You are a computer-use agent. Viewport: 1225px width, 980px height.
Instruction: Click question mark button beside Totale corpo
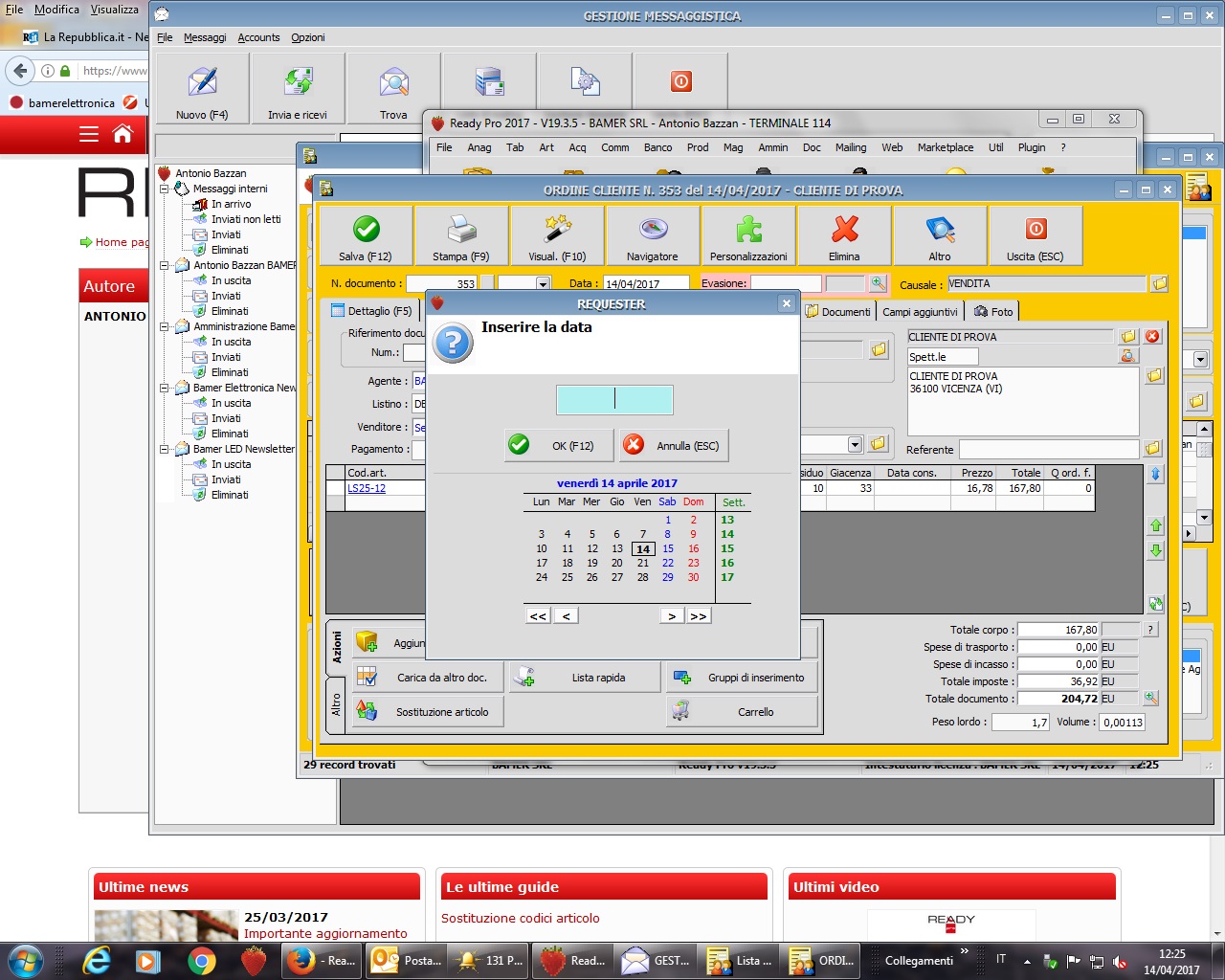(1150, 630)
